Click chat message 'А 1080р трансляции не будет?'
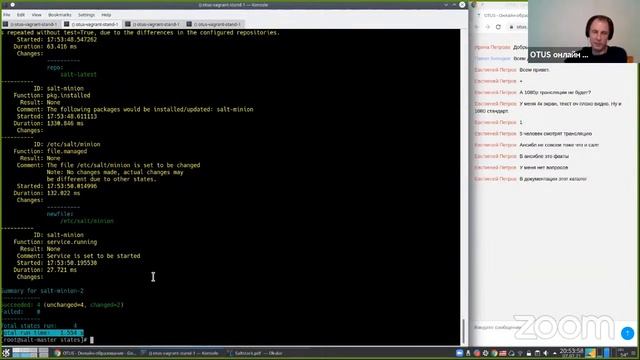This screenshot has height=360, width=640. coord(555,93)
